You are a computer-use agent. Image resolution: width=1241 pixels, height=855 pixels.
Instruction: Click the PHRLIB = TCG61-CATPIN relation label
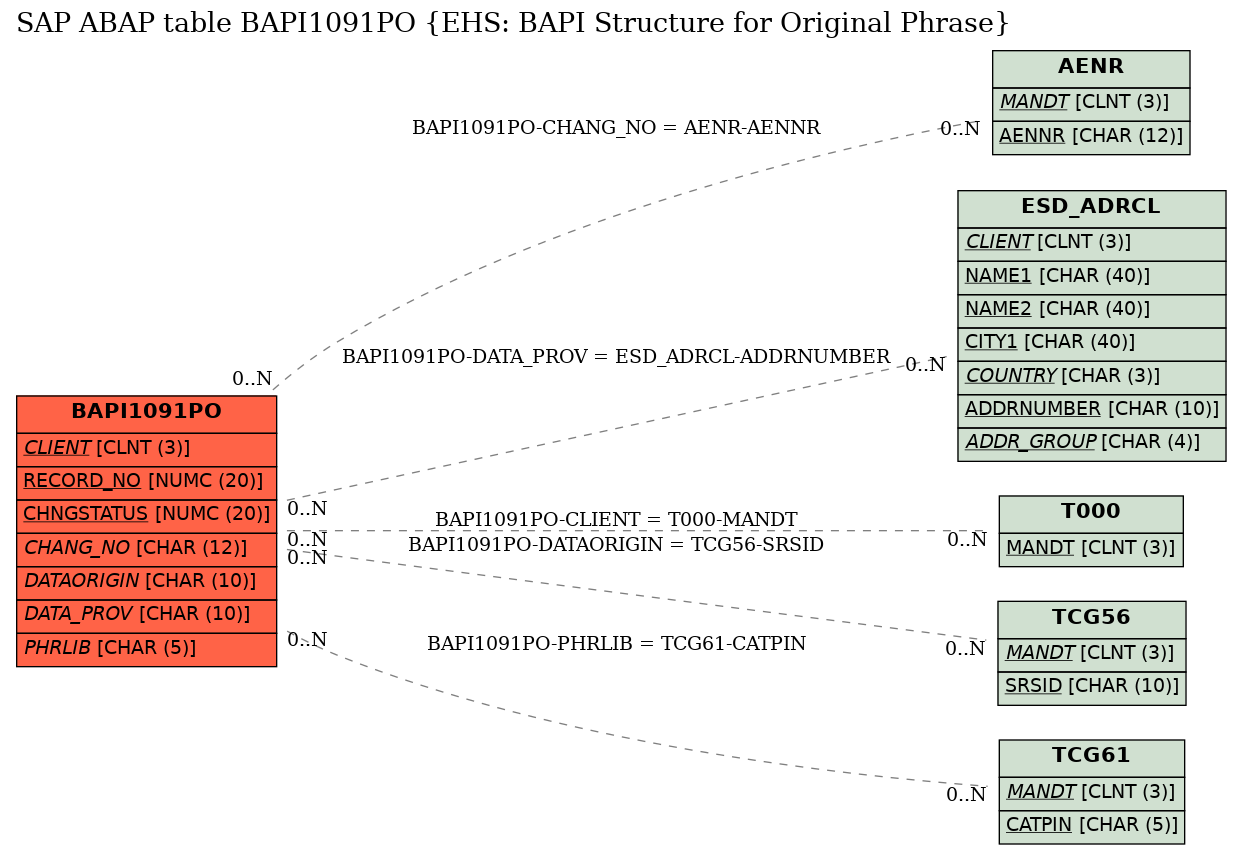pos(616,644)
